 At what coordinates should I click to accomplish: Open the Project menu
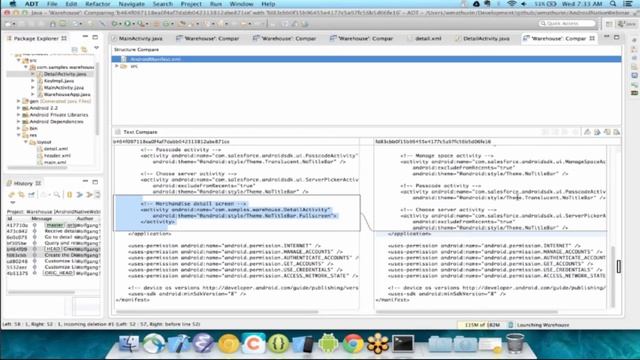tap(191, 4)
